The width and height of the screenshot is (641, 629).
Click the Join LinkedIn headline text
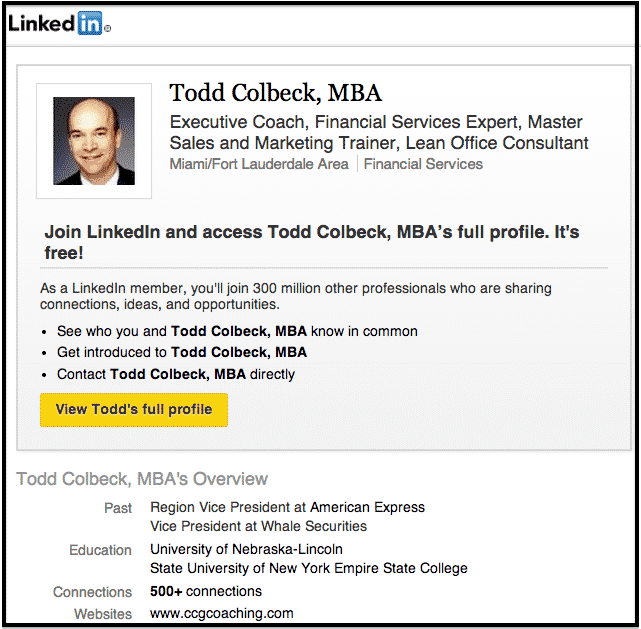click(x=312, y=241)
